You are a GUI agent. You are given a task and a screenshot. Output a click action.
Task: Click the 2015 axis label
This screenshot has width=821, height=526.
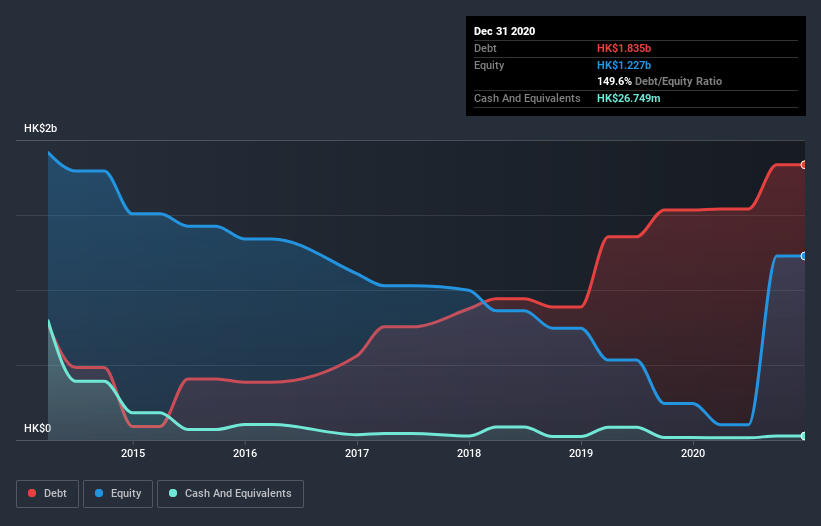133,453
